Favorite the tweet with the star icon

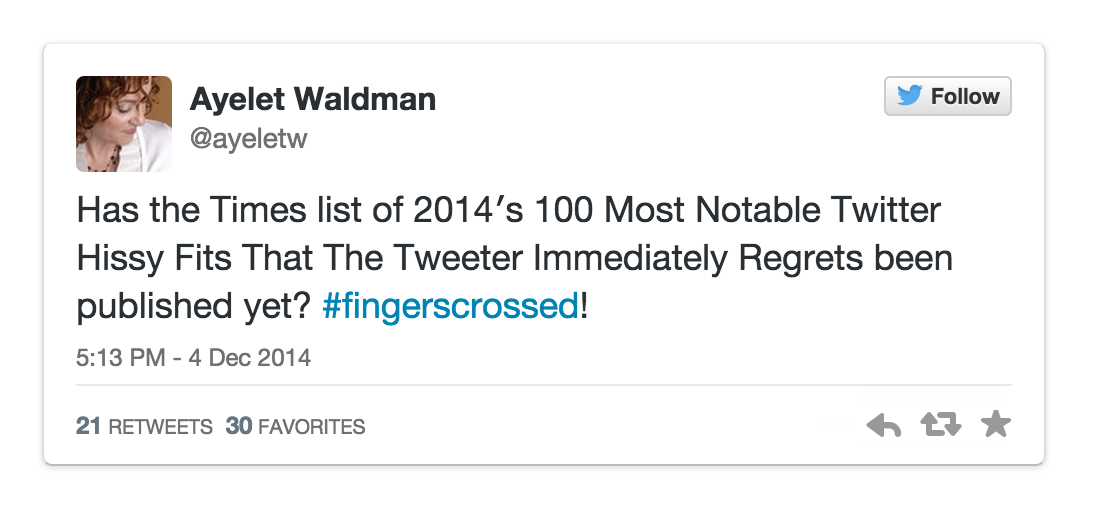(x=996, y=426)
